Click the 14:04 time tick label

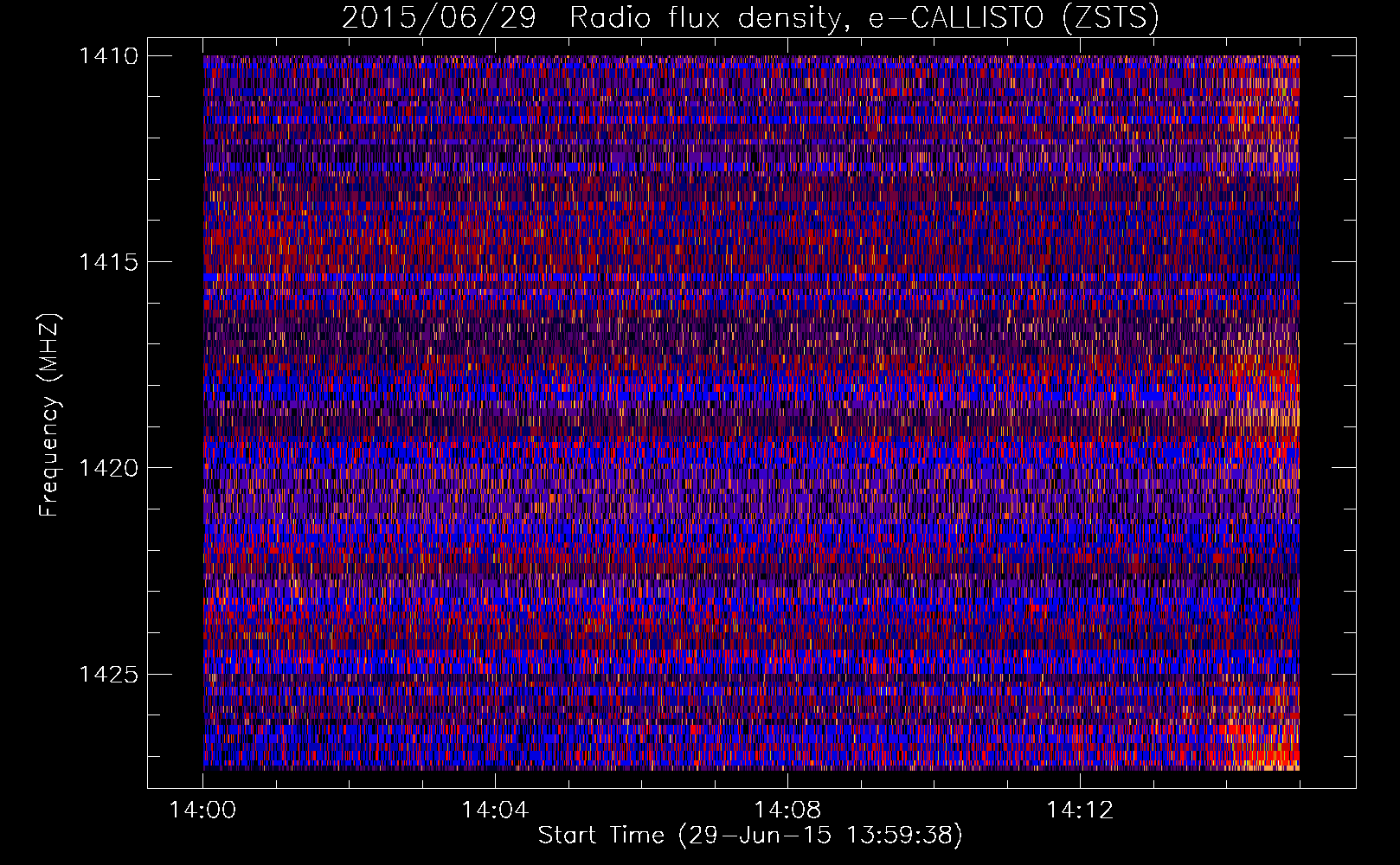point(495,811)
